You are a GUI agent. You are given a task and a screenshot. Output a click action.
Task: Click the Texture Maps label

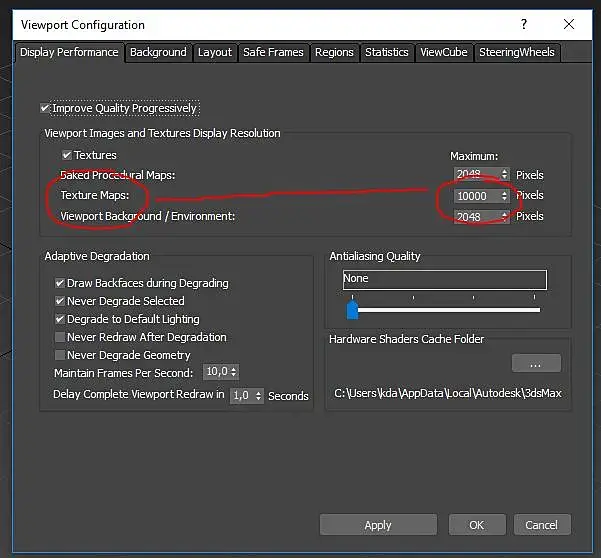[95, 195]
